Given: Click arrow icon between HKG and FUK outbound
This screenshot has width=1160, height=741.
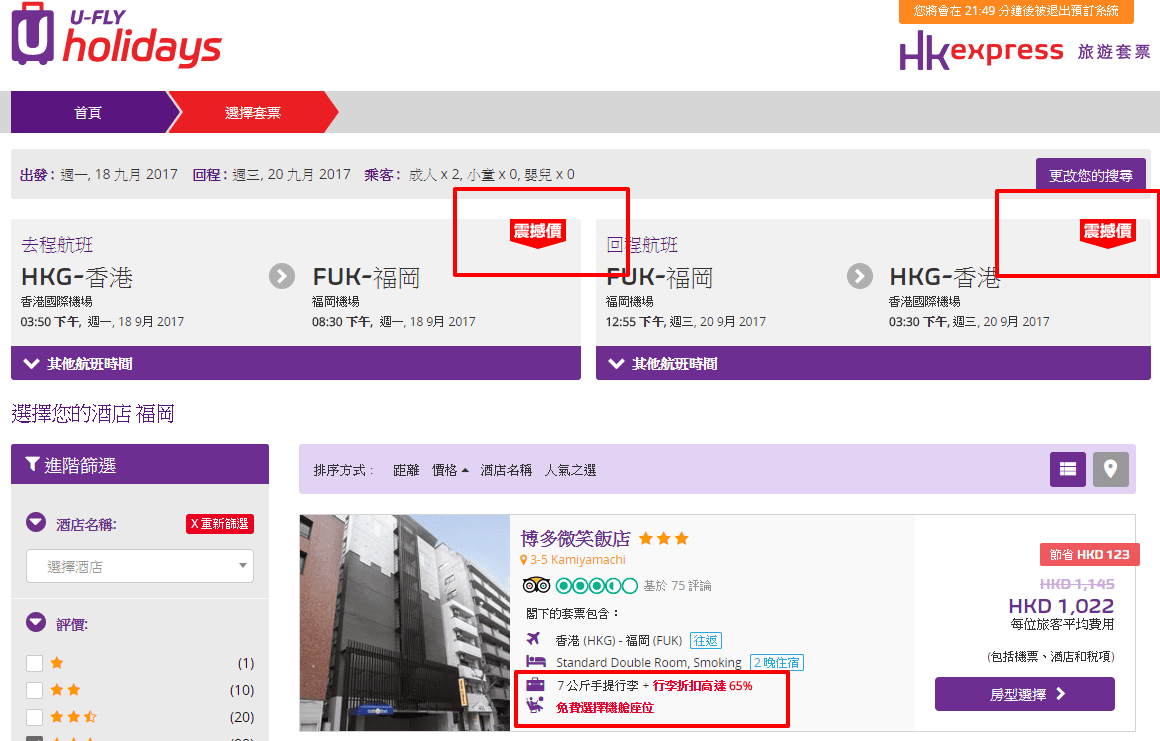Looking at the screenshot, I should pyautogui.click(x=282, y=276).
